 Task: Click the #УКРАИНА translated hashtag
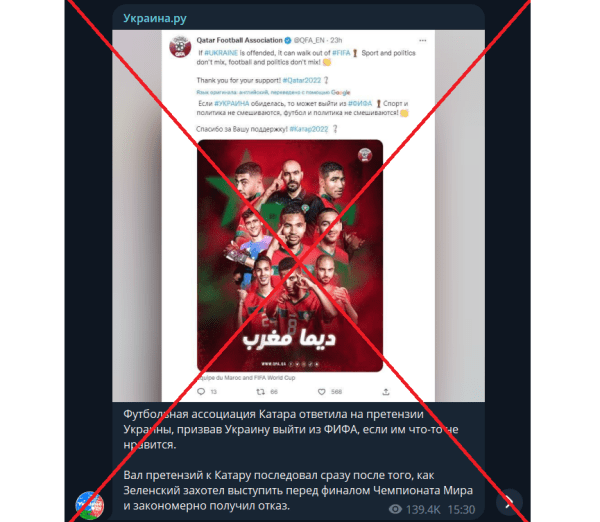(x=232, y=103)
